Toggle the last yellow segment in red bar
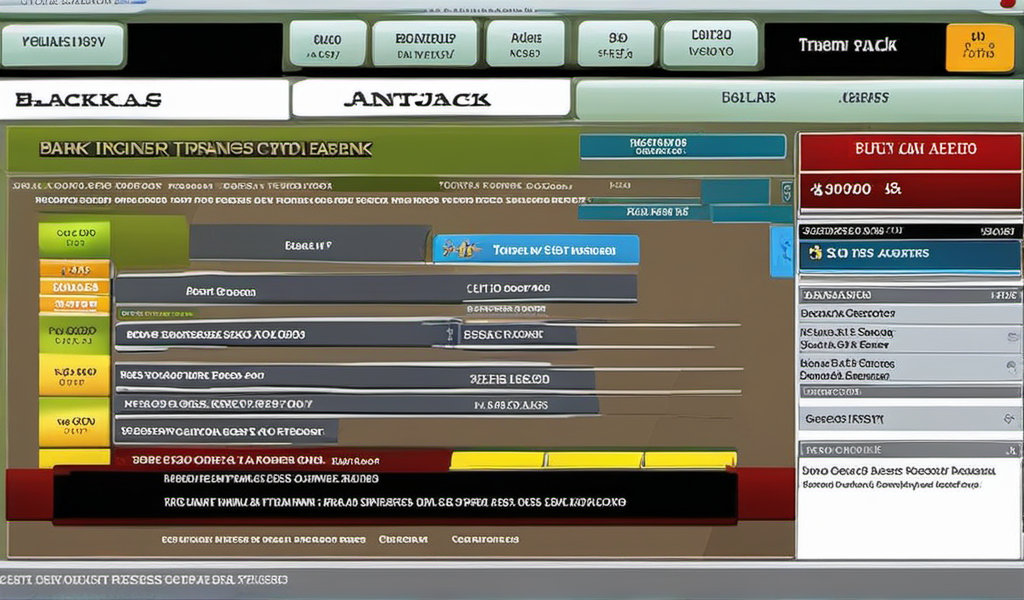This screenshot has width=1024, height=600. pyautogui.click(x=689, y=460)
